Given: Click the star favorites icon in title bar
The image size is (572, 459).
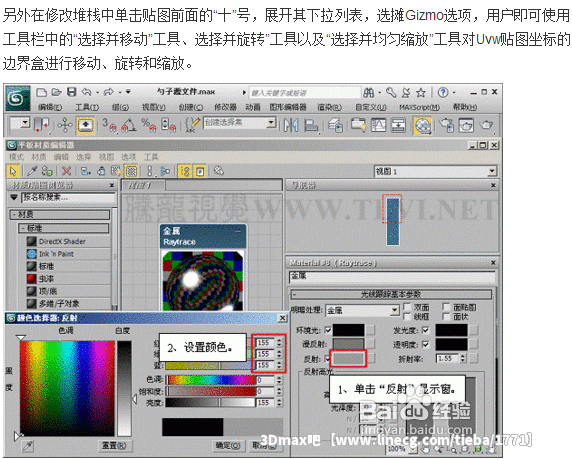Looking at the screenshot, I should click(x=421, y=93).
